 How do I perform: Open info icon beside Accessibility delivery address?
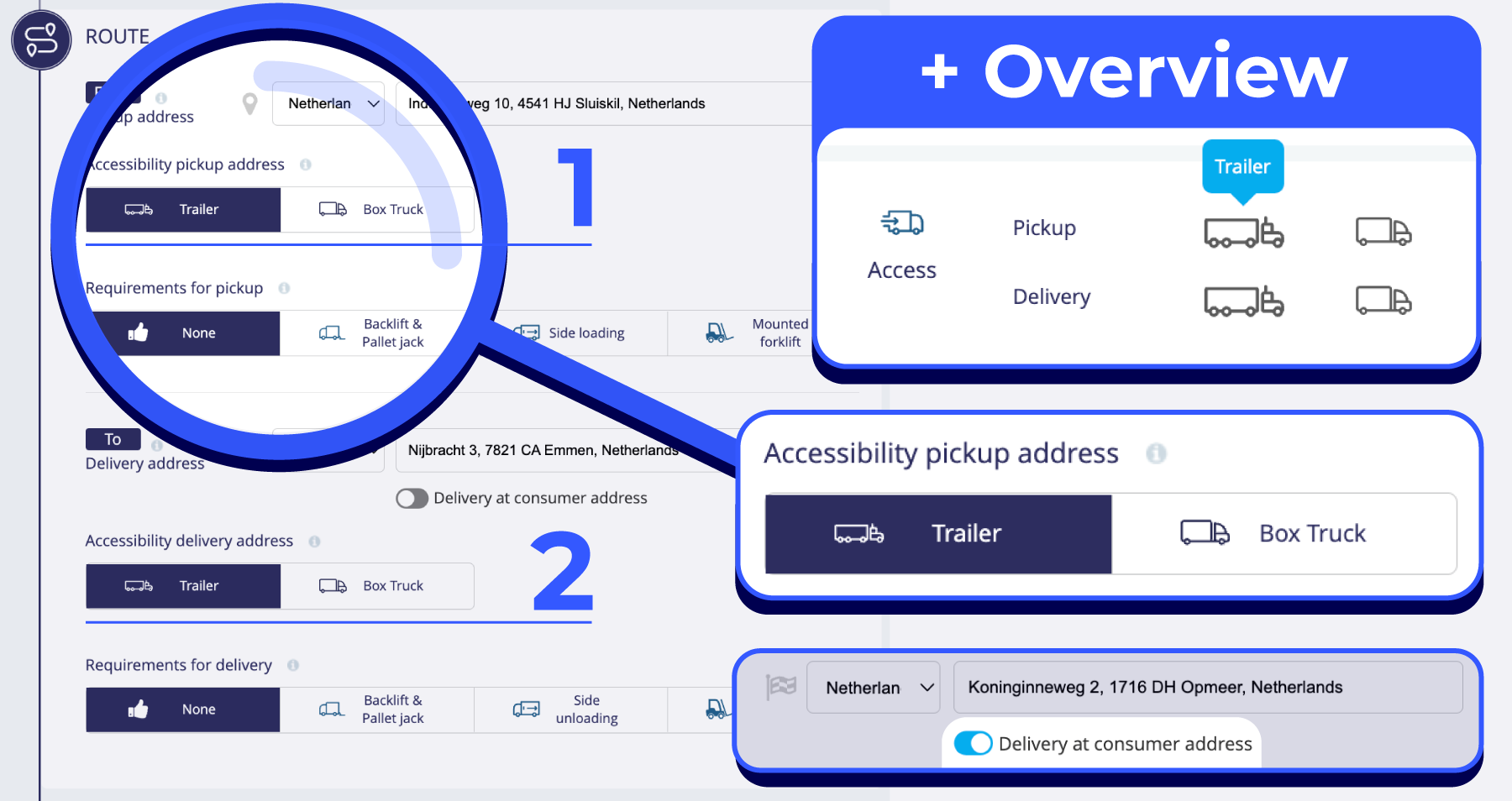(314, 542)
